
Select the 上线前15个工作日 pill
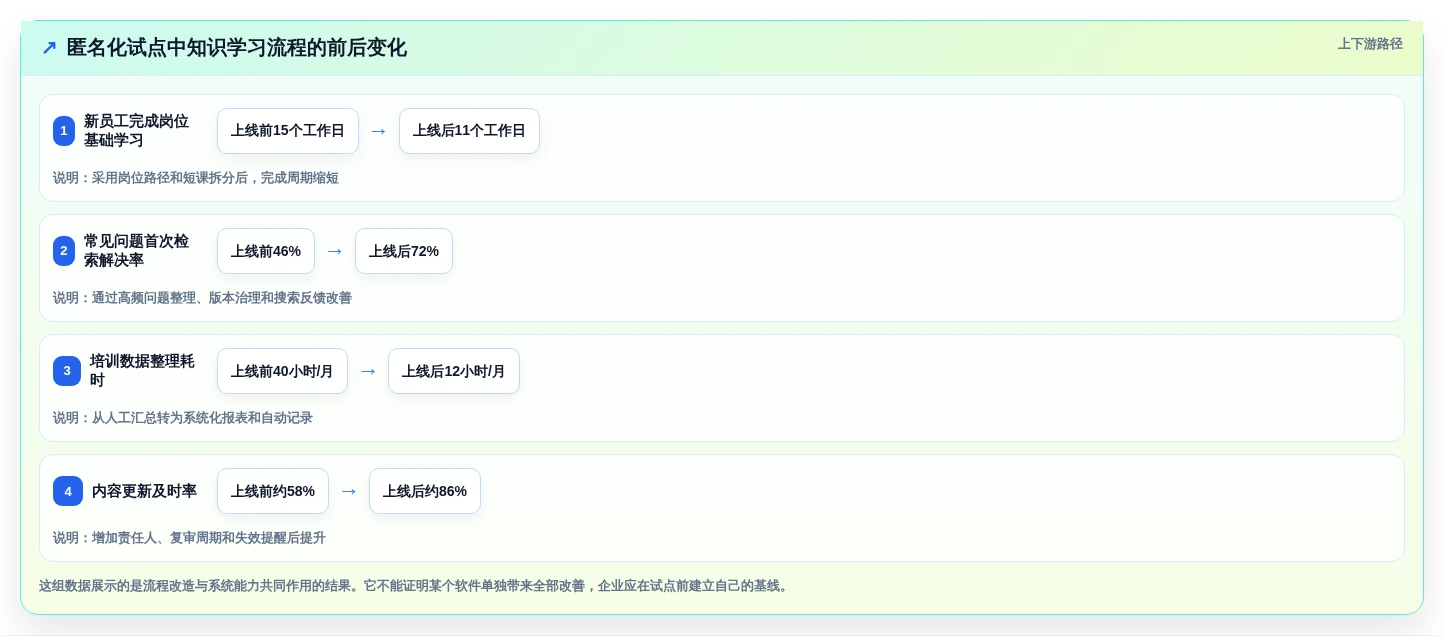click(288, 131)
